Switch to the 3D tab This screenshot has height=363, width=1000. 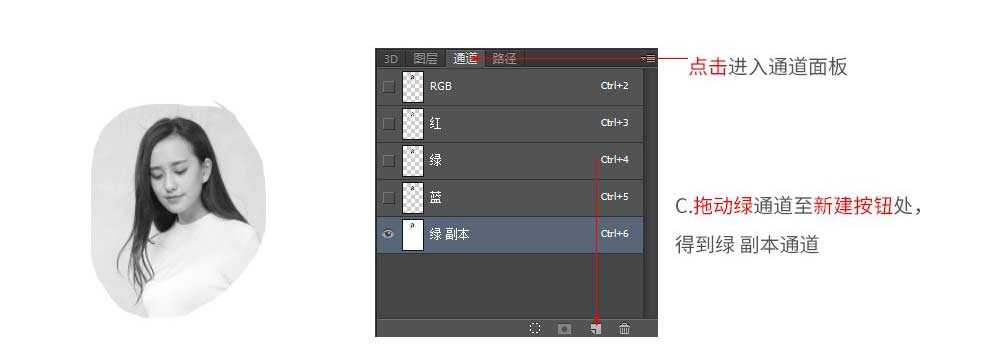click(390, 59)
